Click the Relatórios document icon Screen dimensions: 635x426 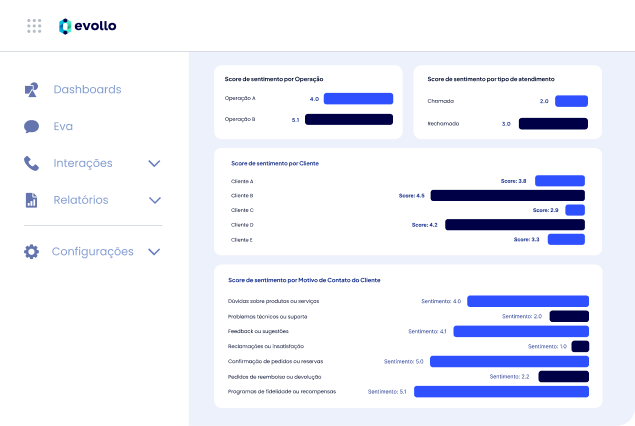point(32,200)
